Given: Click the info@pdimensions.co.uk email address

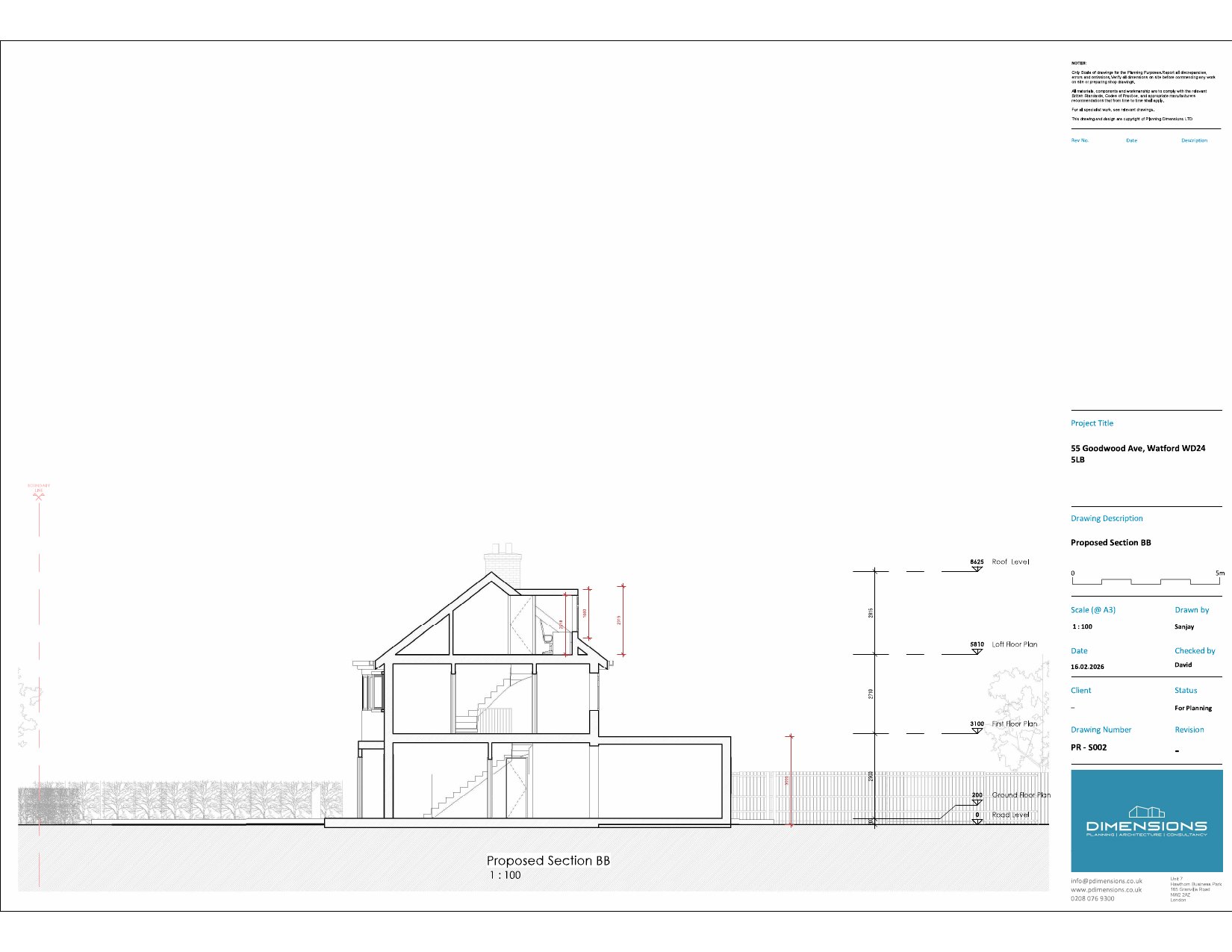Looking at the screenshot, I should (1106, 881).
